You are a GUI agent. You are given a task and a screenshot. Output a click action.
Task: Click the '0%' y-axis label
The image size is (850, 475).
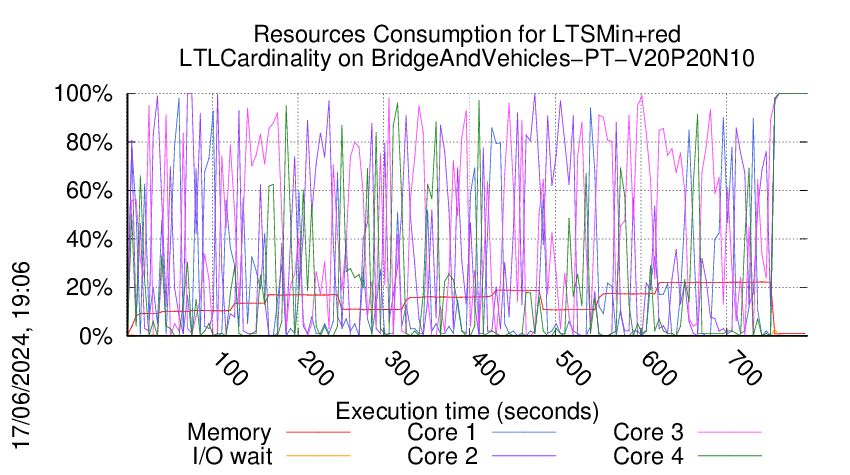click(x=96, y=336)
